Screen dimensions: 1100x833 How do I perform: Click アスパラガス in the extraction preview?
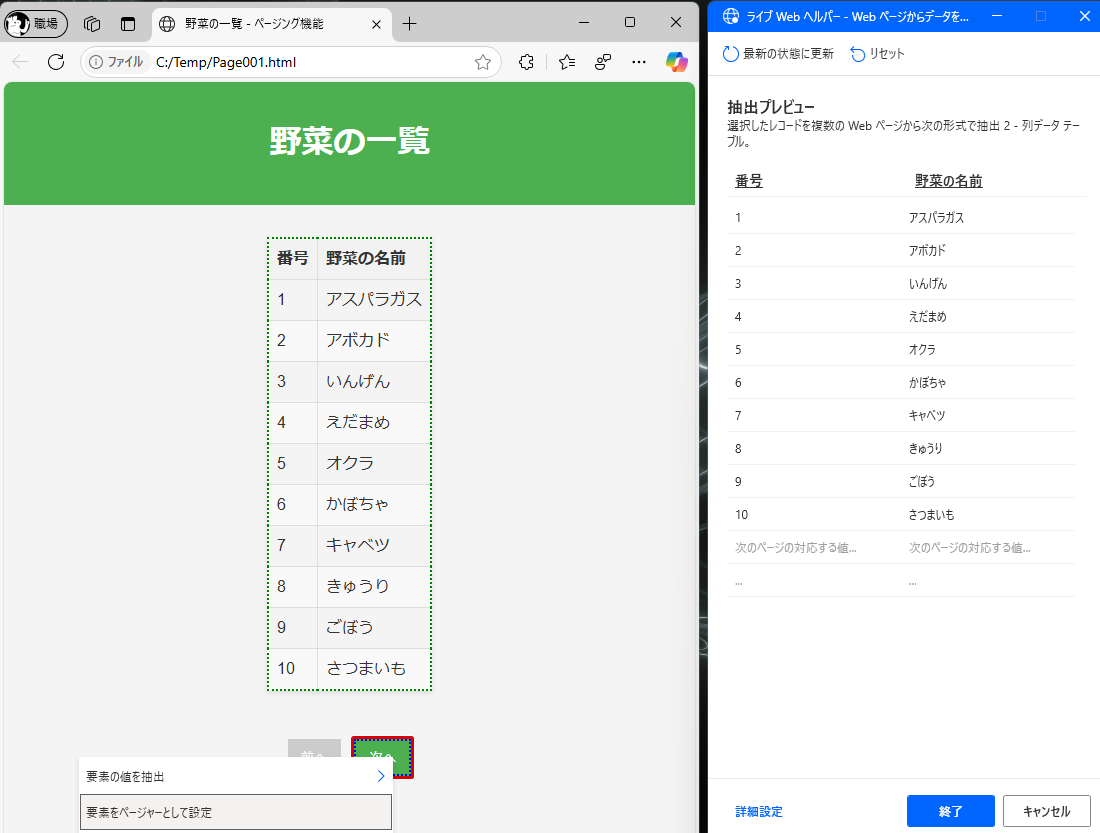pos(937,218)
